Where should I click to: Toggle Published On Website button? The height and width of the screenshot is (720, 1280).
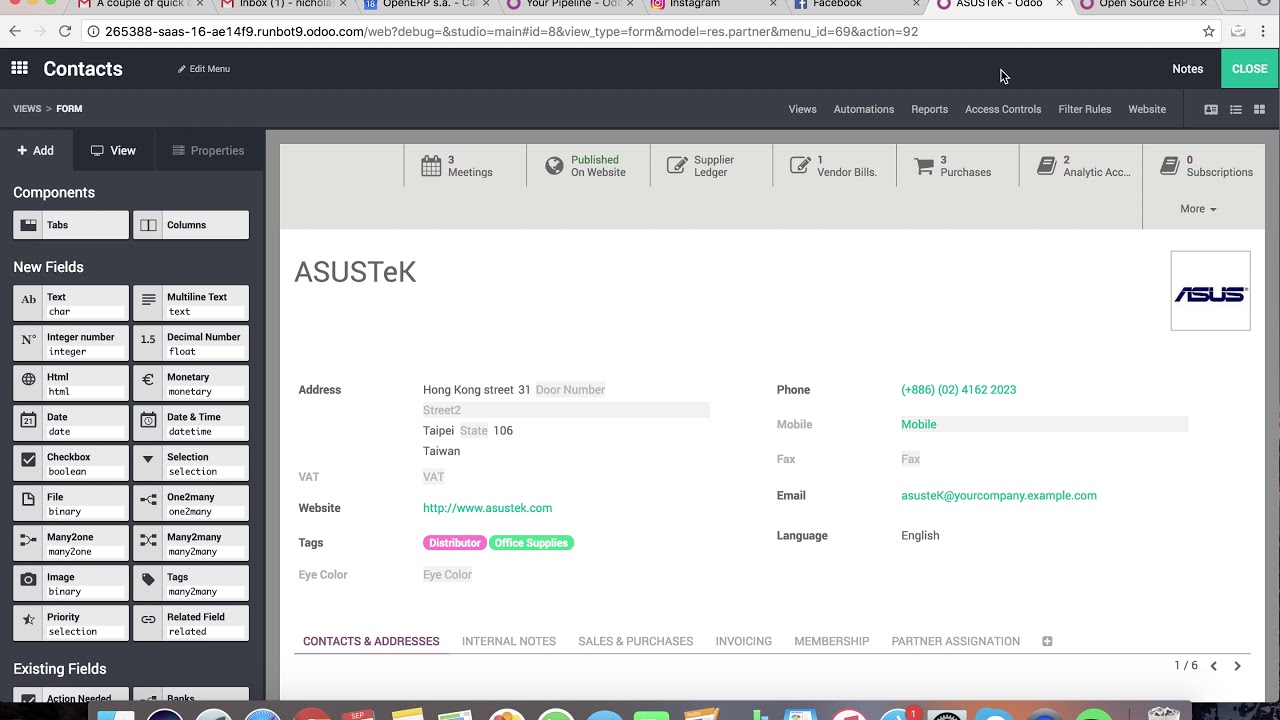[x=588, y=166]
